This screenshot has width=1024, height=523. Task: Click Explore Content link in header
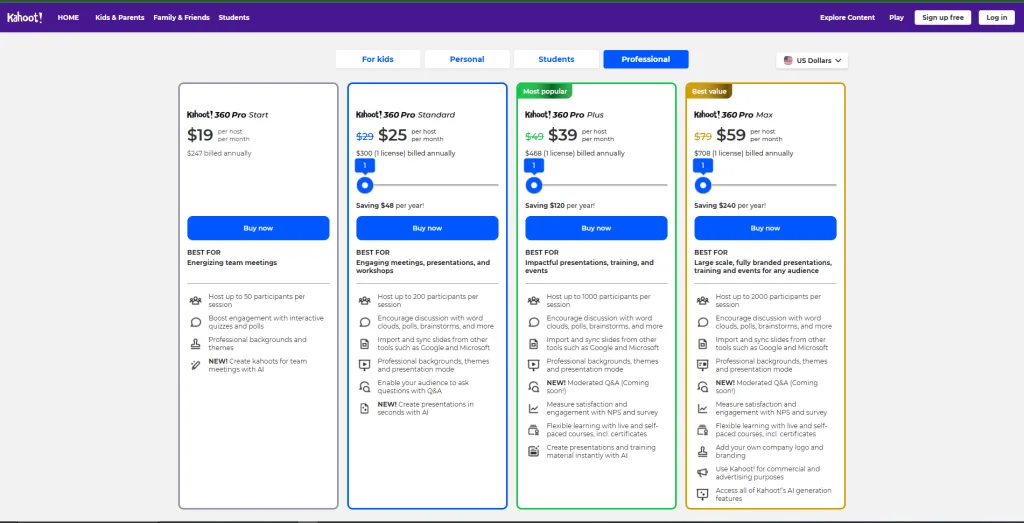click(847, 17)
